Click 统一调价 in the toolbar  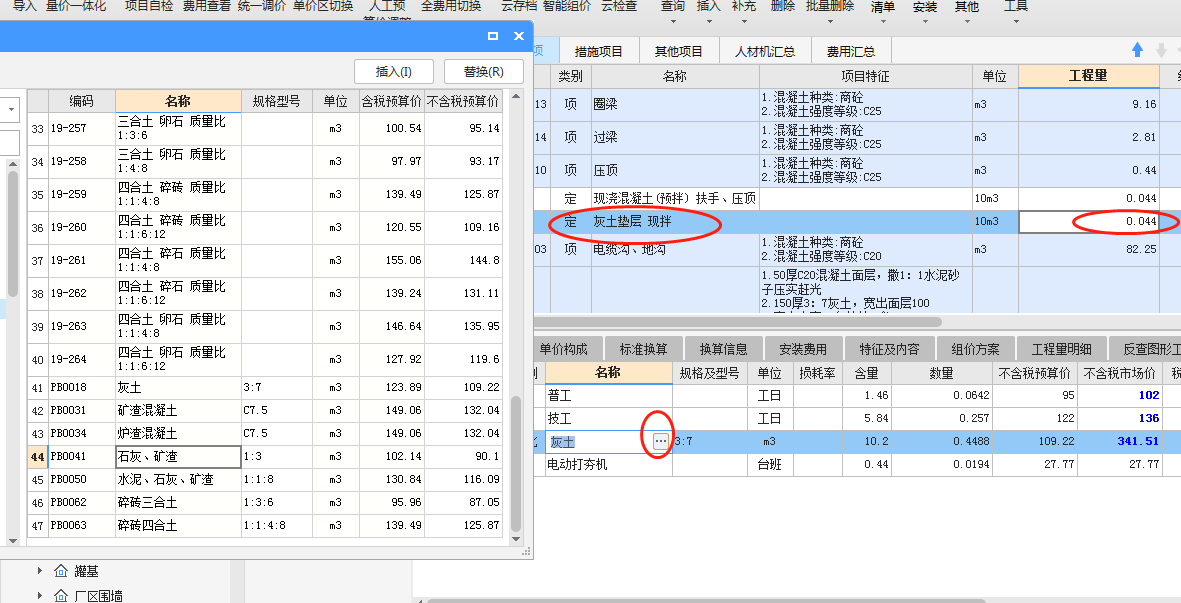click(x=261, y=7)
